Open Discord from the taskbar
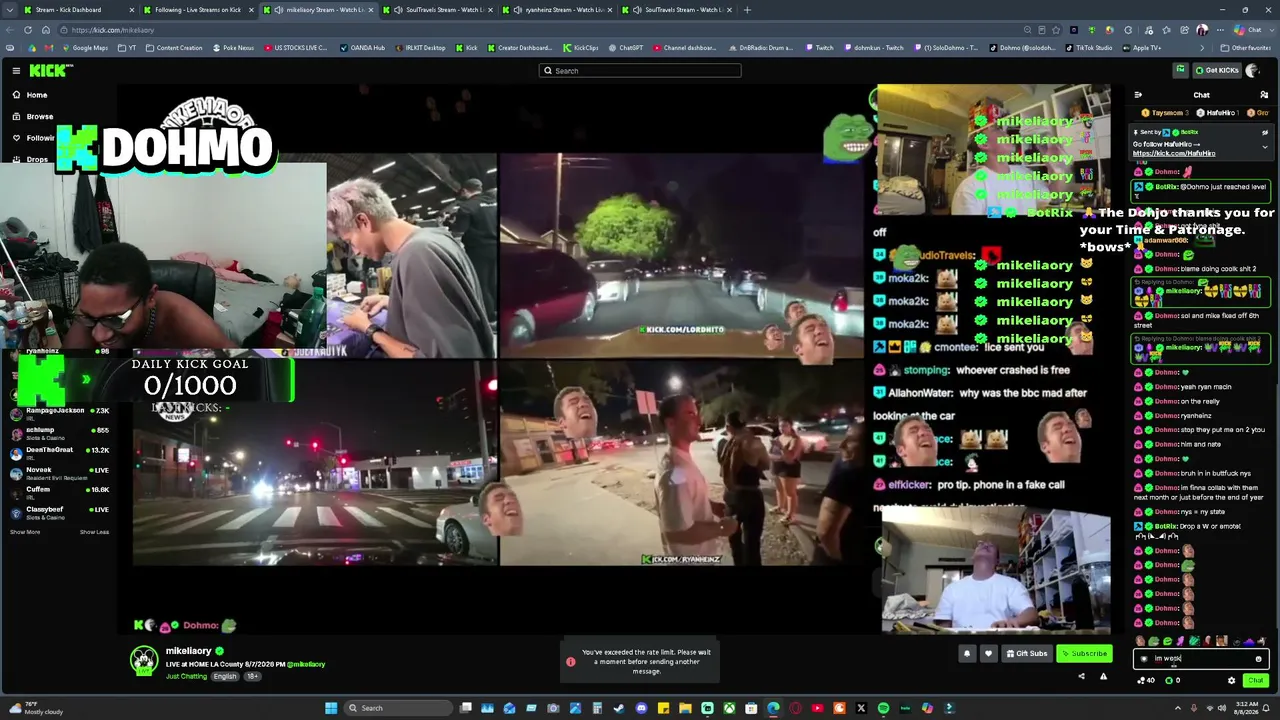 pyautogui.click(x=641, y=708)
